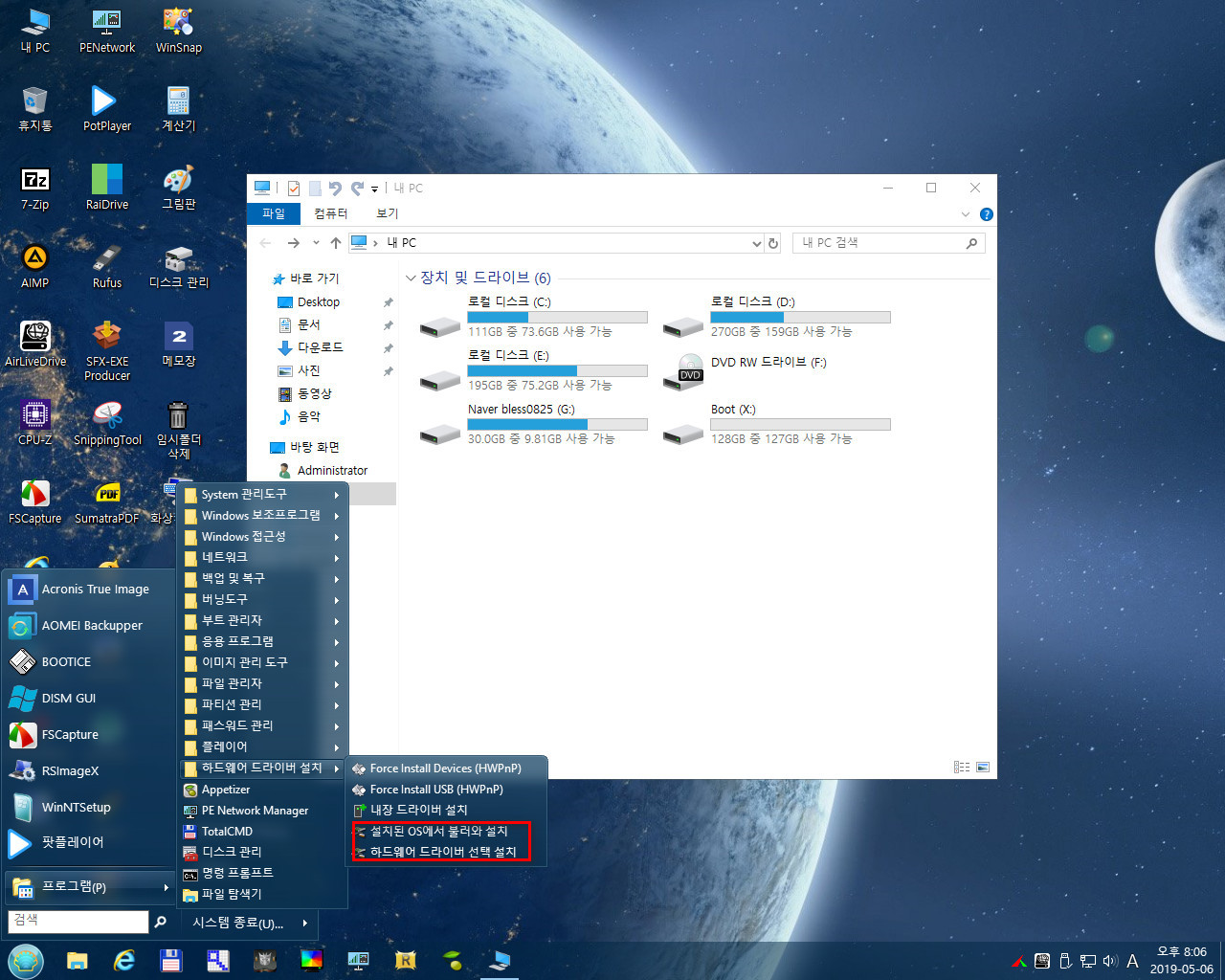Click the start menu 검색 box
Image resolution: width=1225 pixels, height=980 pixels.
(x=78, y=922)
